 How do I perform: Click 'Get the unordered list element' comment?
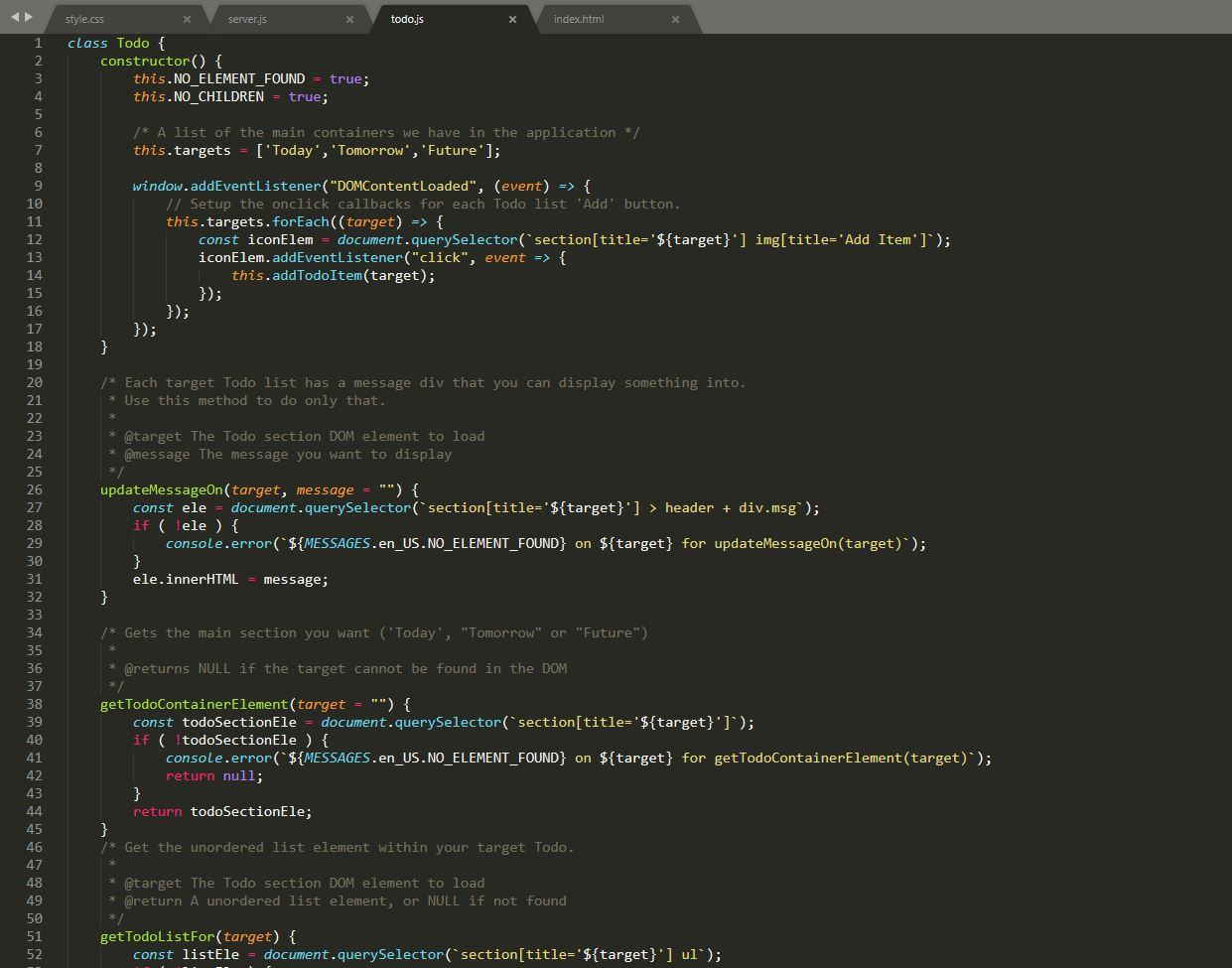tap(338, 847)
